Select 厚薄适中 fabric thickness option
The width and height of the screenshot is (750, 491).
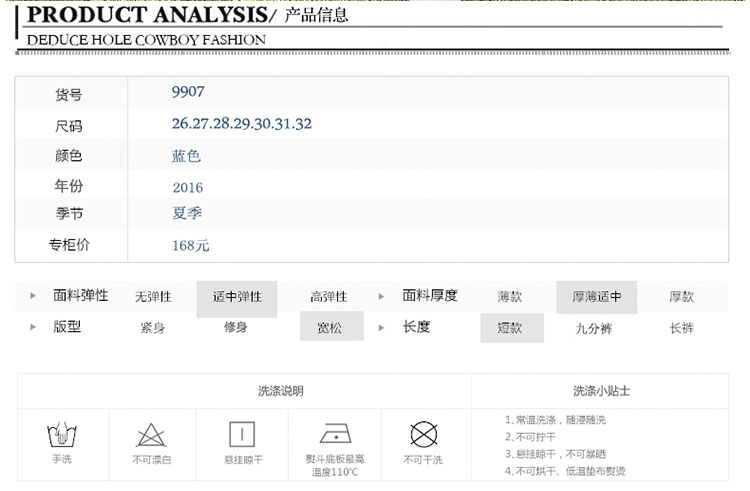pos(597,297)
